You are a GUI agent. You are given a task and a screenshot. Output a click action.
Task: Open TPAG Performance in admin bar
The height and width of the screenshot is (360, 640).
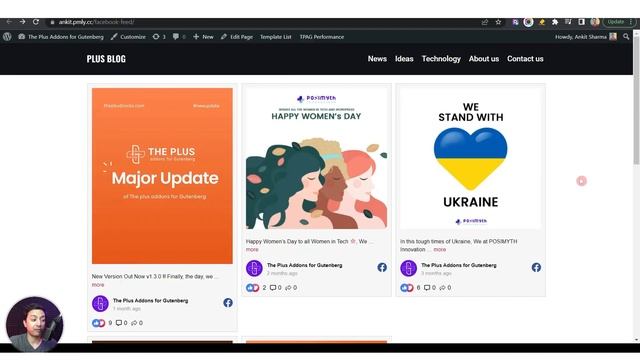[x=322, y=37]
